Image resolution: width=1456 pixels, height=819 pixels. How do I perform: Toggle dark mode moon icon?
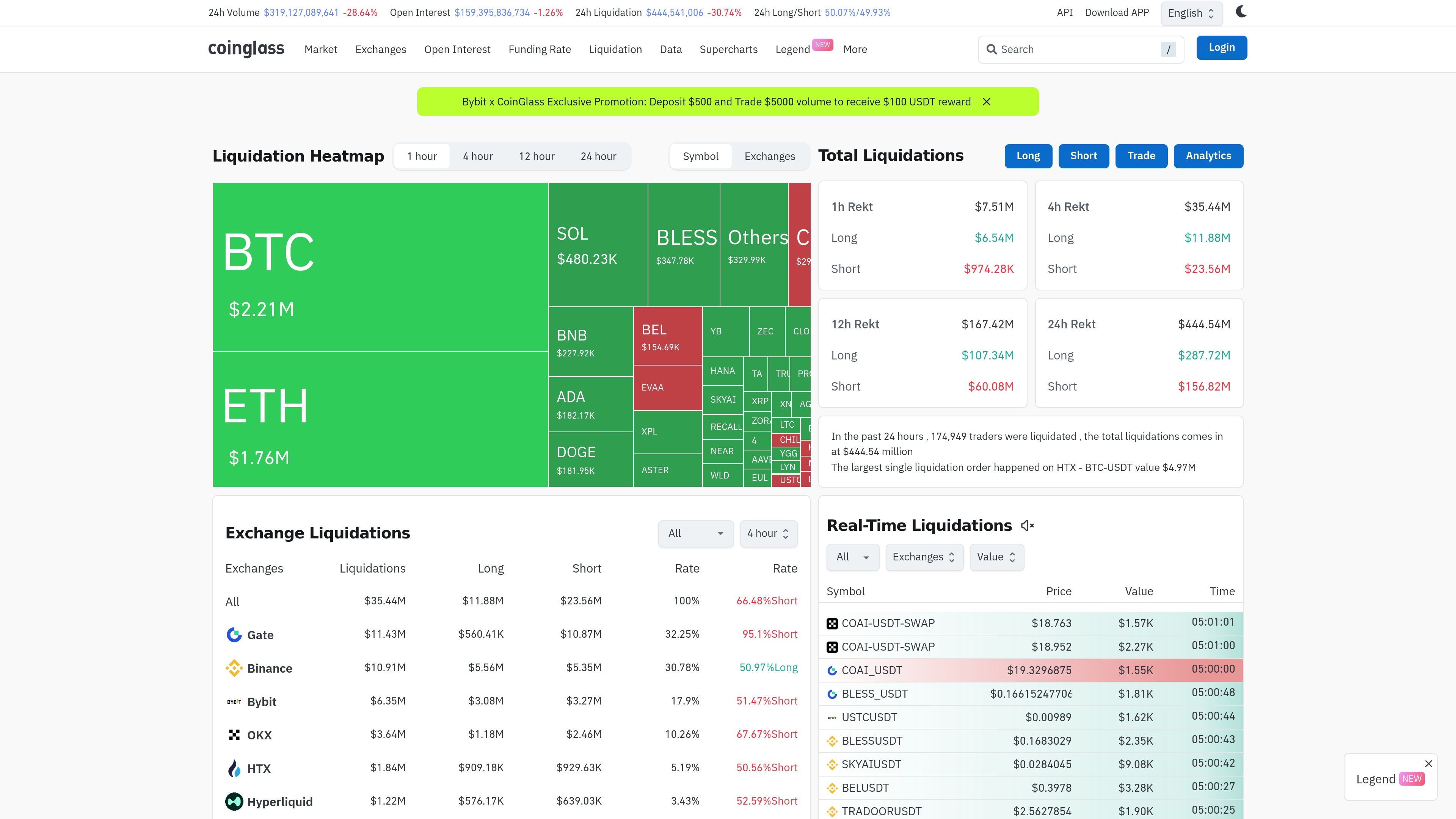coord(1241,12)
